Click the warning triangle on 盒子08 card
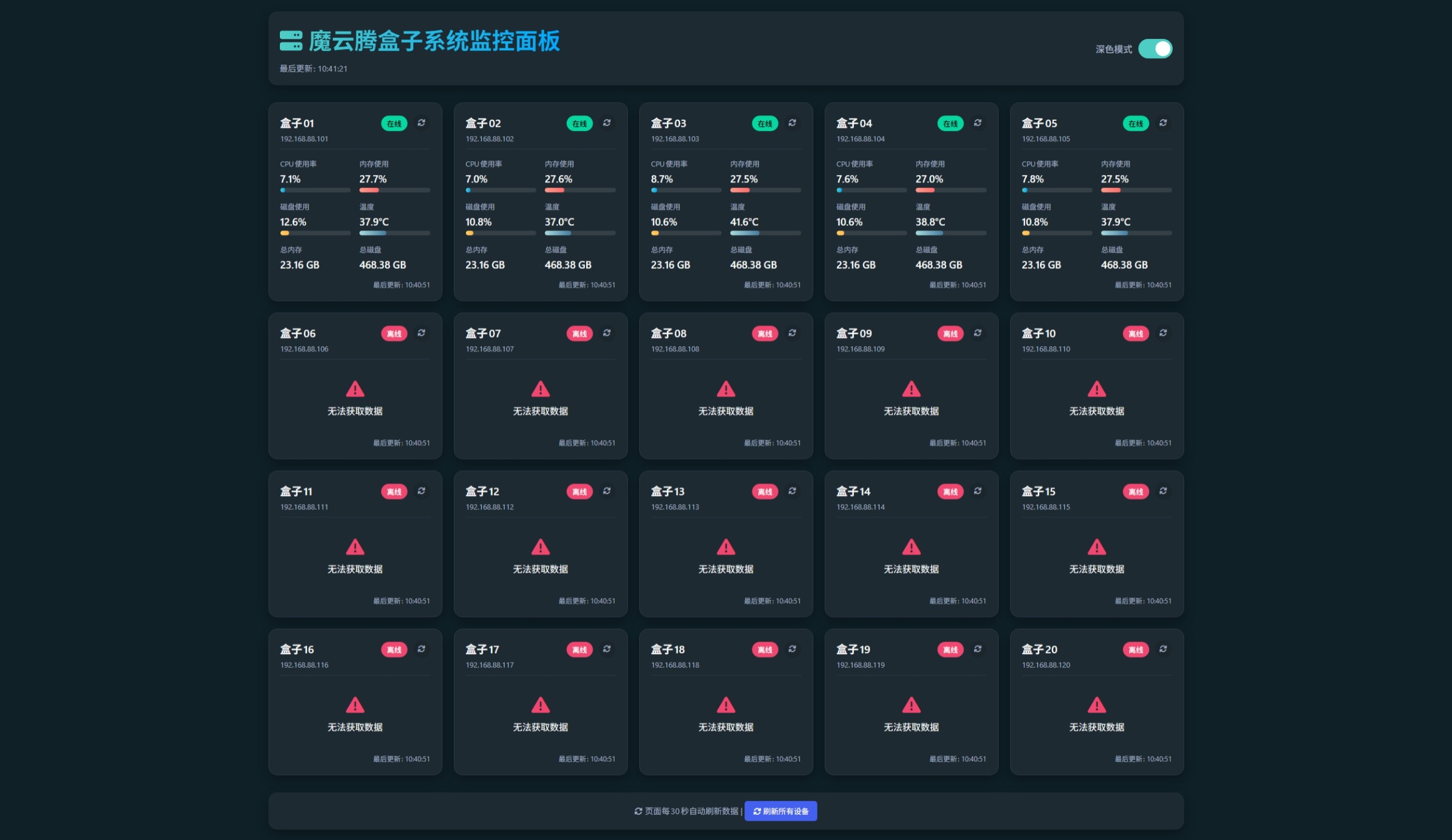 tap(725, 389)
